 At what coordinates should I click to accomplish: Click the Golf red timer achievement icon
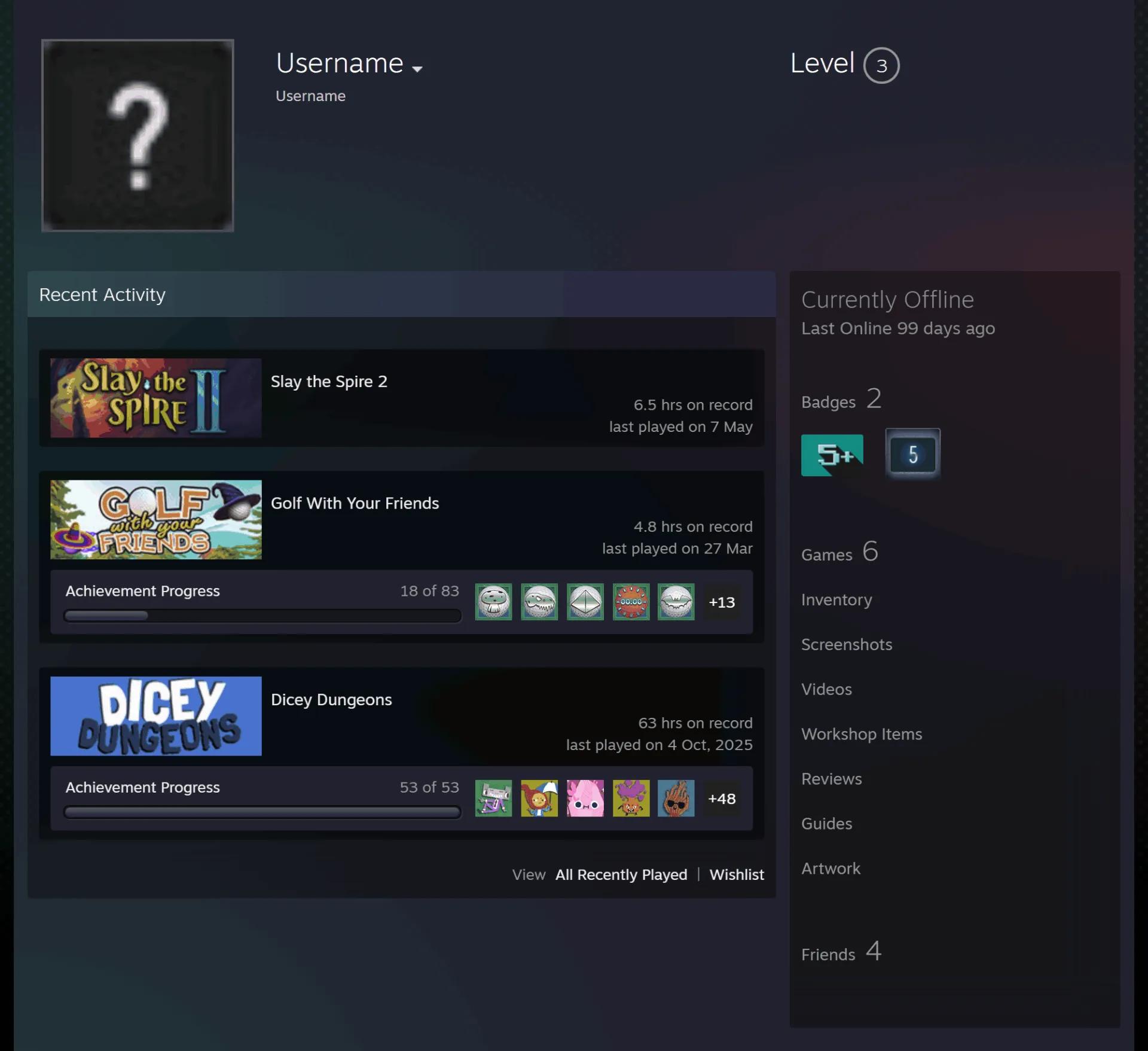631,602
